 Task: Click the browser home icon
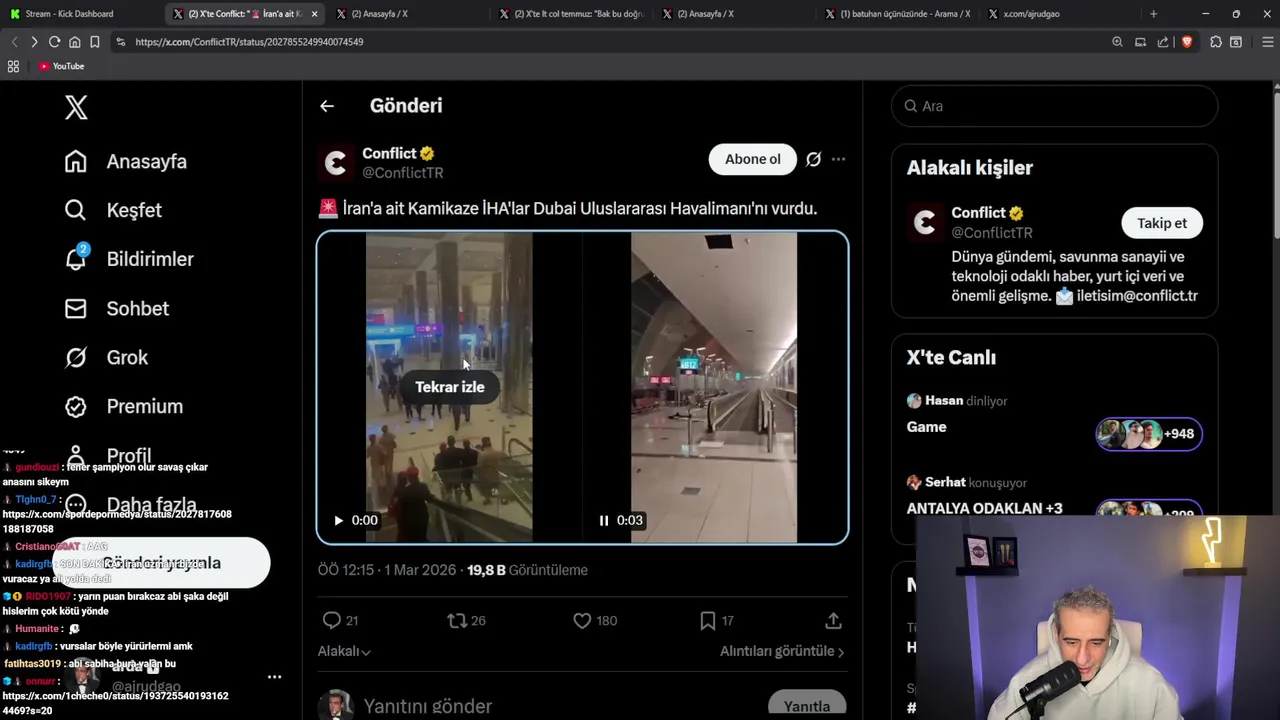[74, 42]
